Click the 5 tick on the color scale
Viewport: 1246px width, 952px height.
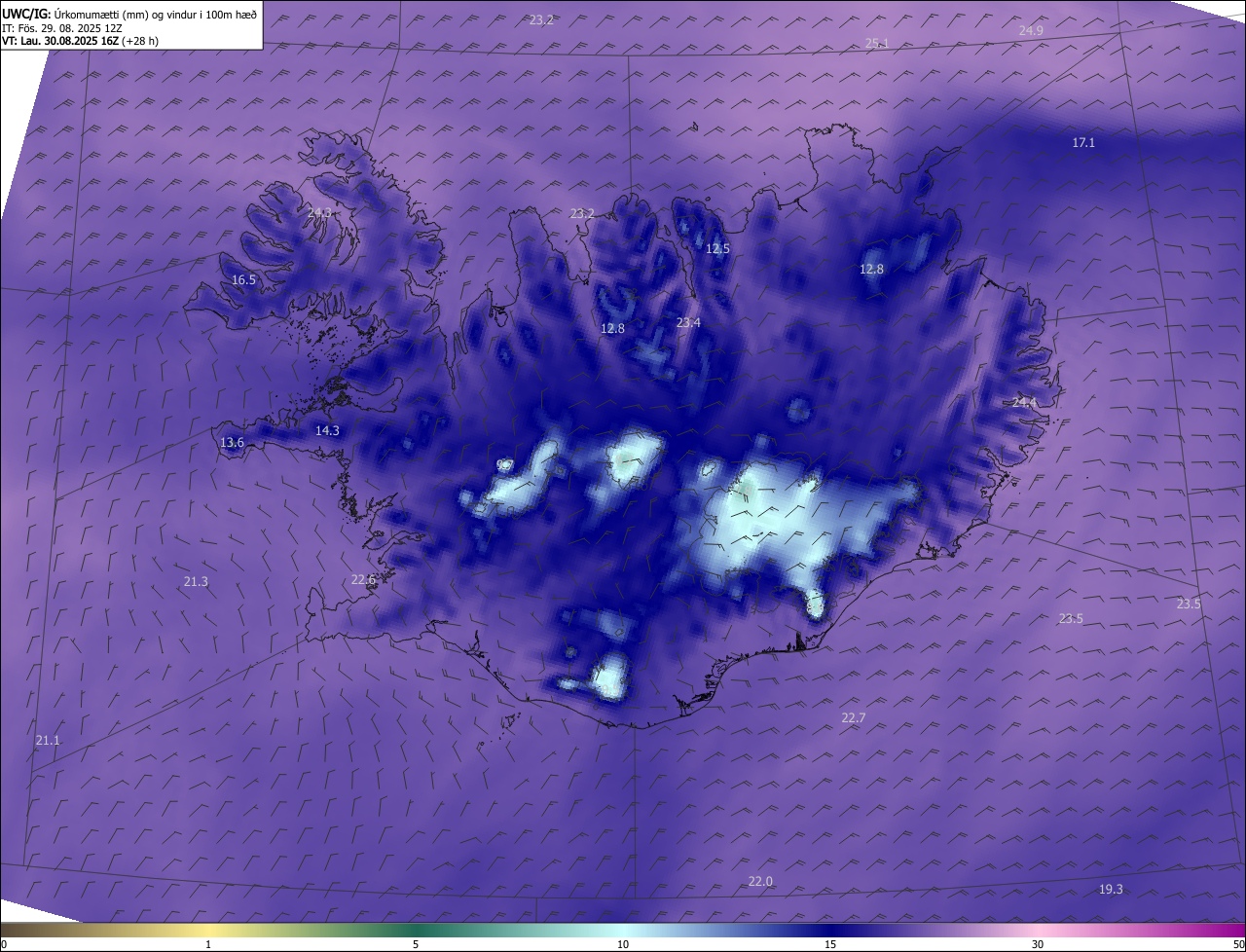coord(416,944)
